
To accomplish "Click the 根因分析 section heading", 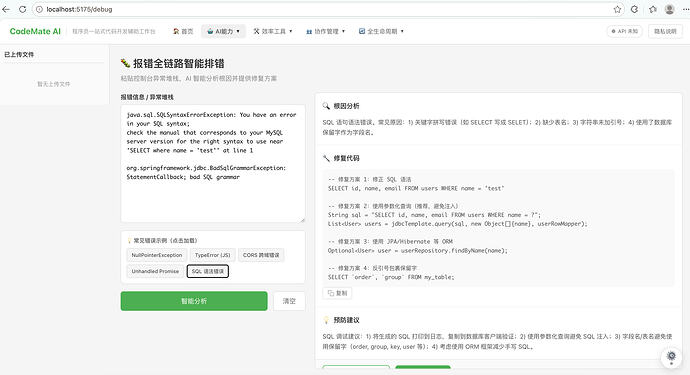I will (346, 106).
